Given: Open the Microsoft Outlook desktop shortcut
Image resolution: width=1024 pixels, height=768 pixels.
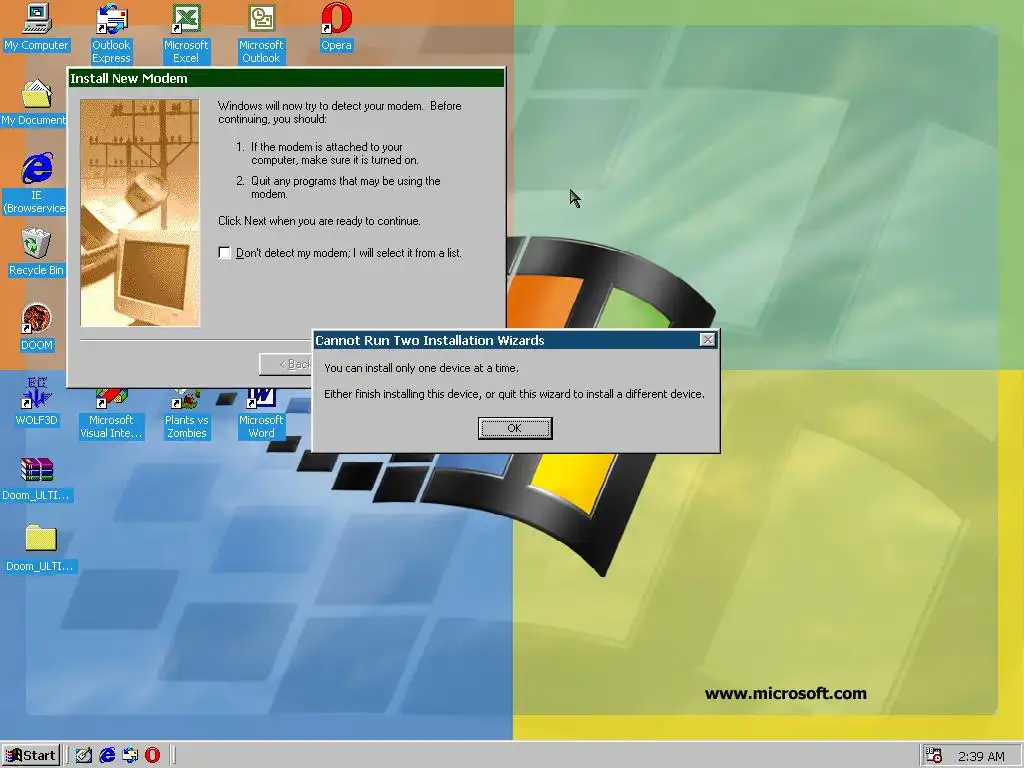Looking at the screenshot, I should pyautogui.click(x=261, y=33).
